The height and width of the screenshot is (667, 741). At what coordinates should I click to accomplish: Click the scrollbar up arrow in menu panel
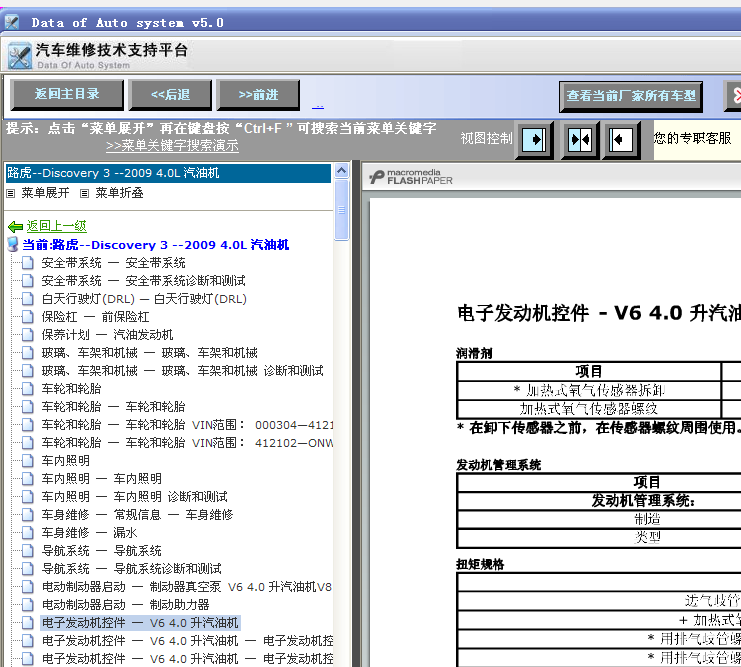(x=342, y=170)
